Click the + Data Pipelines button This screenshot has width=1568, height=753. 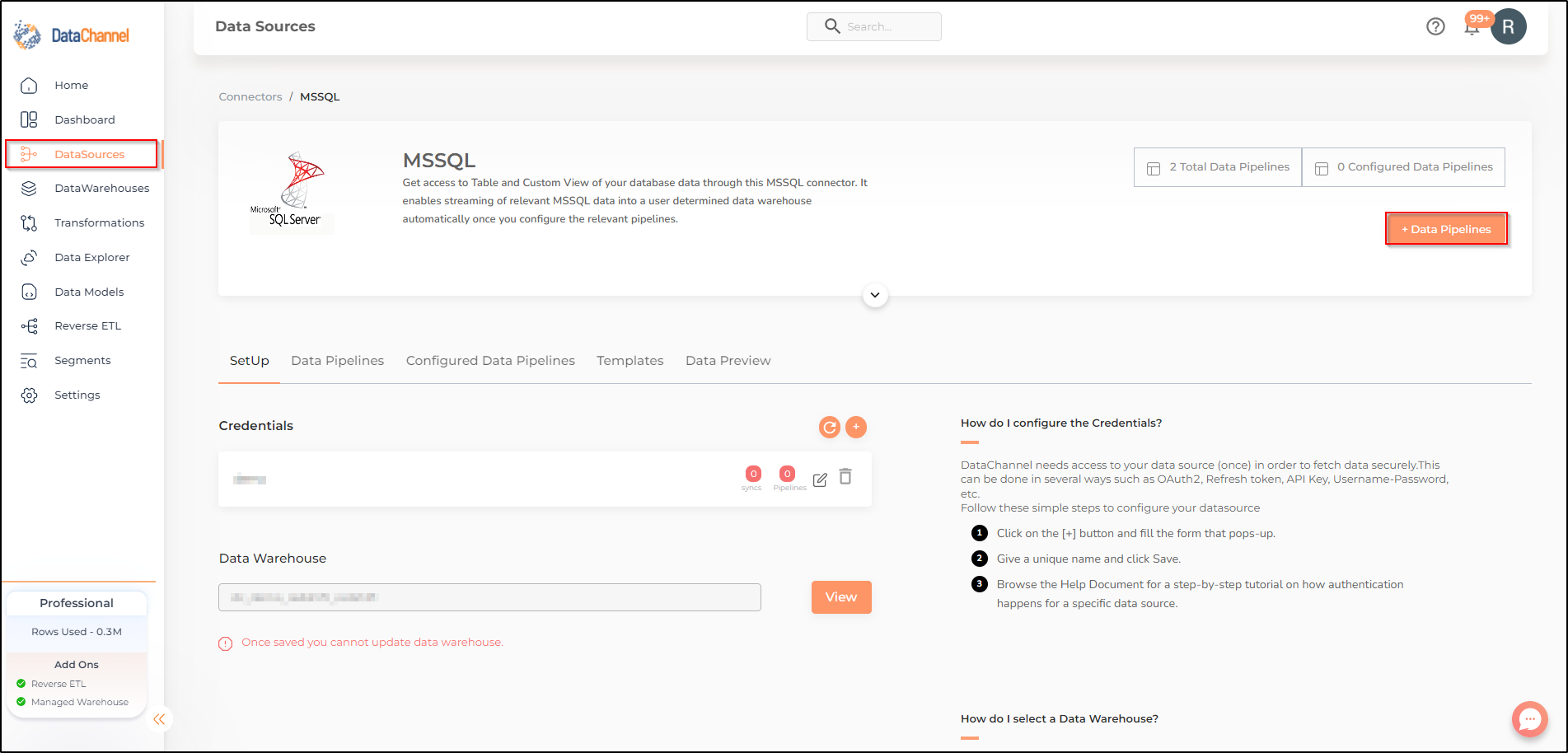(1446, 229)
